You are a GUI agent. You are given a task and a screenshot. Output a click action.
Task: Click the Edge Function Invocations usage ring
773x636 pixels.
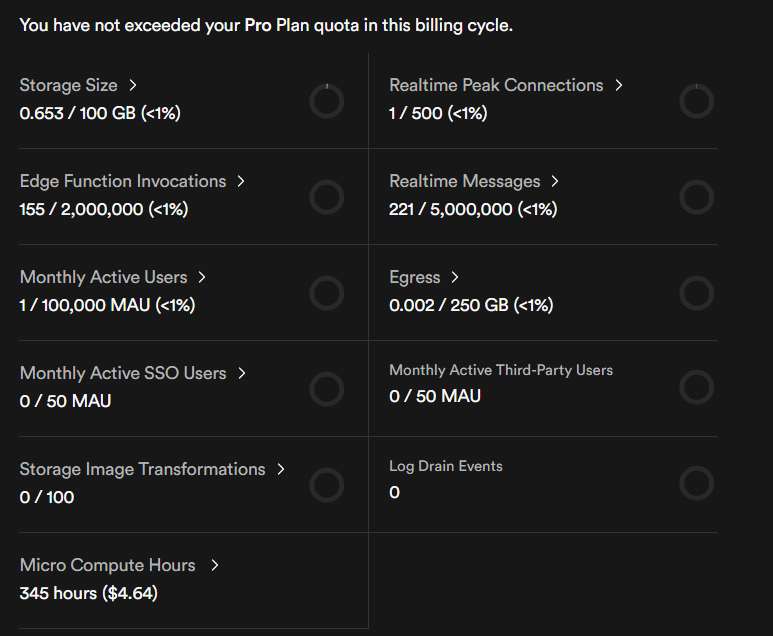(x=327, y=197)
